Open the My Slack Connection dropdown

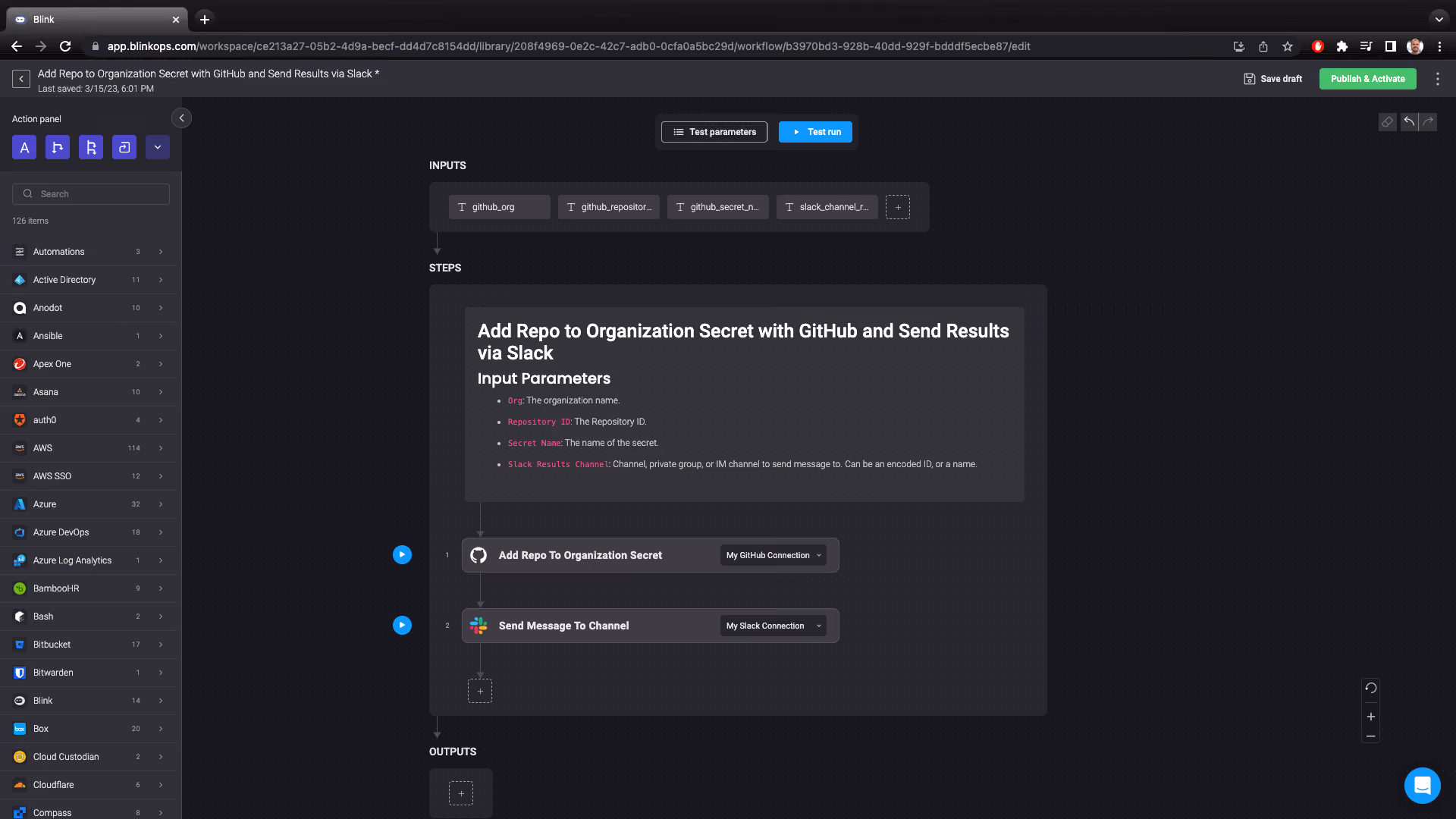[x=773, y=626]
